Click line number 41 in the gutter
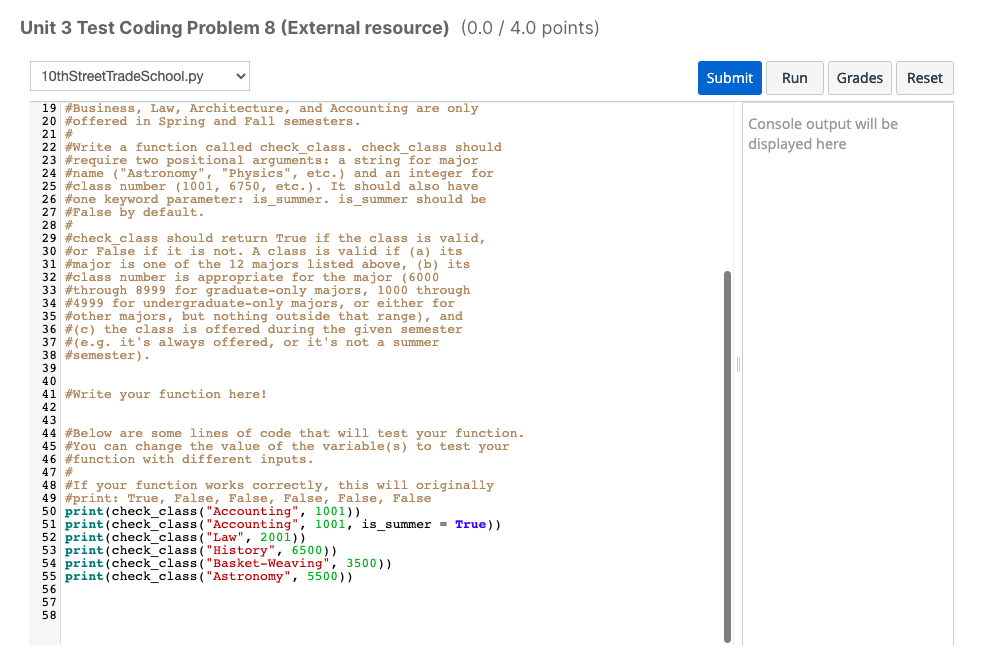 tap(49, 394)
